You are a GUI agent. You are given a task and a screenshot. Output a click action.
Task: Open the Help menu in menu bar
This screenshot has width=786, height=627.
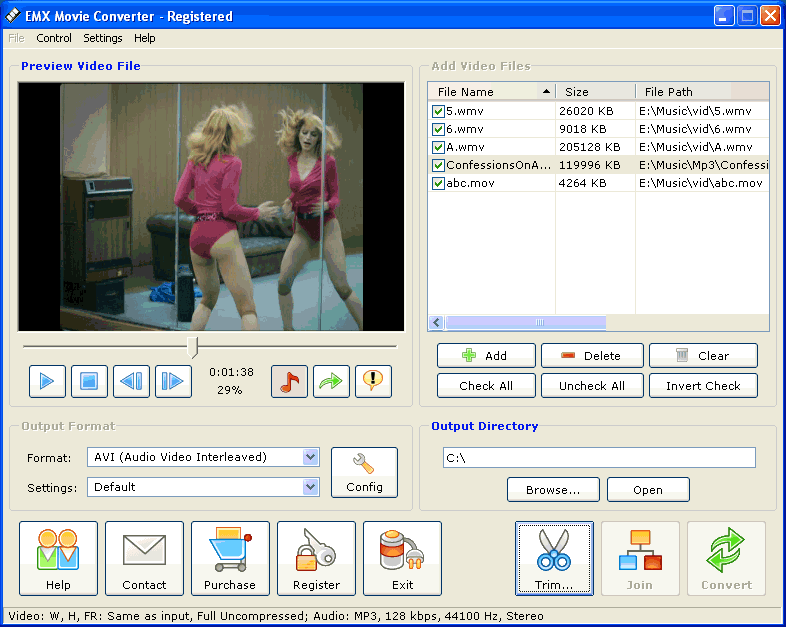tap(145, 38)
